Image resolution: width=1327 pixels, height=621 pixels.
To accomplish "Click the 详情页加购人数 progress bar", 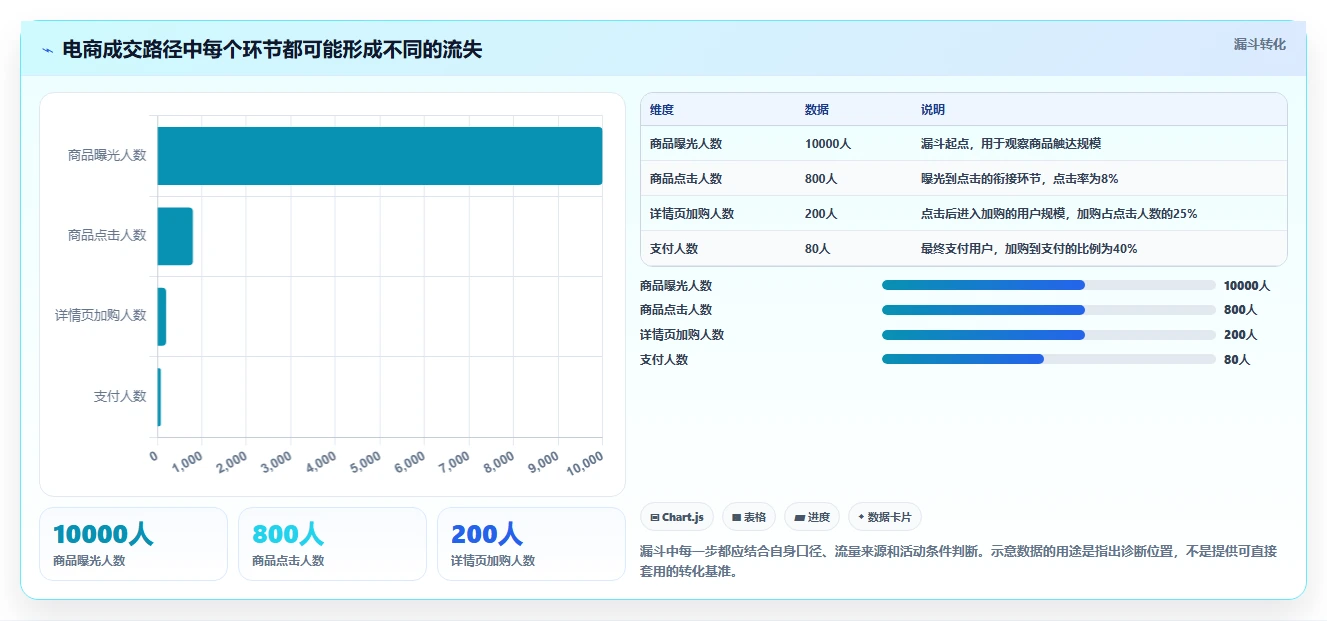I will point(1049,335).
